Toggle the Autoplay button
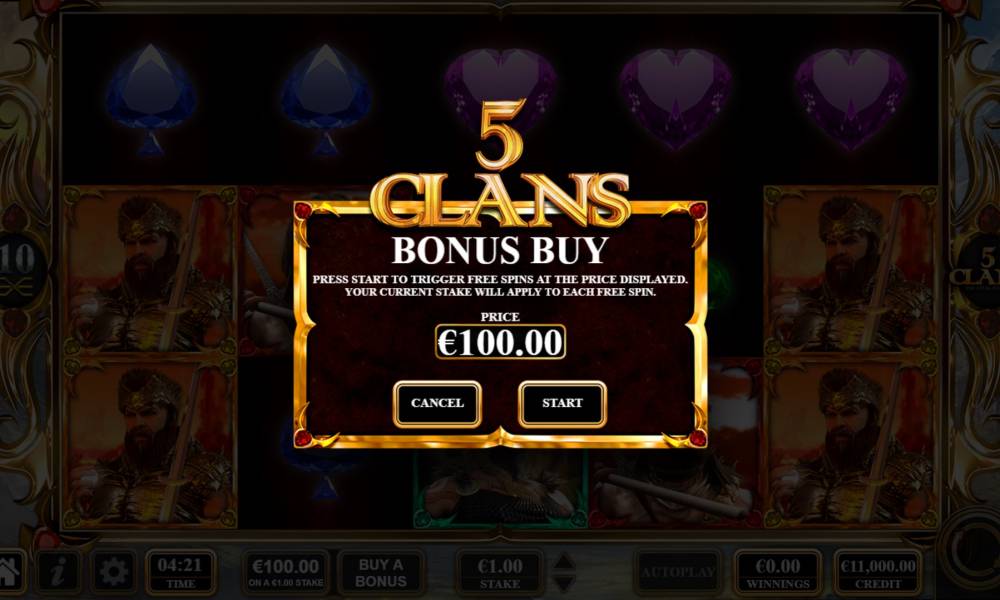Screen dimensions: 1000x600 [x=678, y=572]
